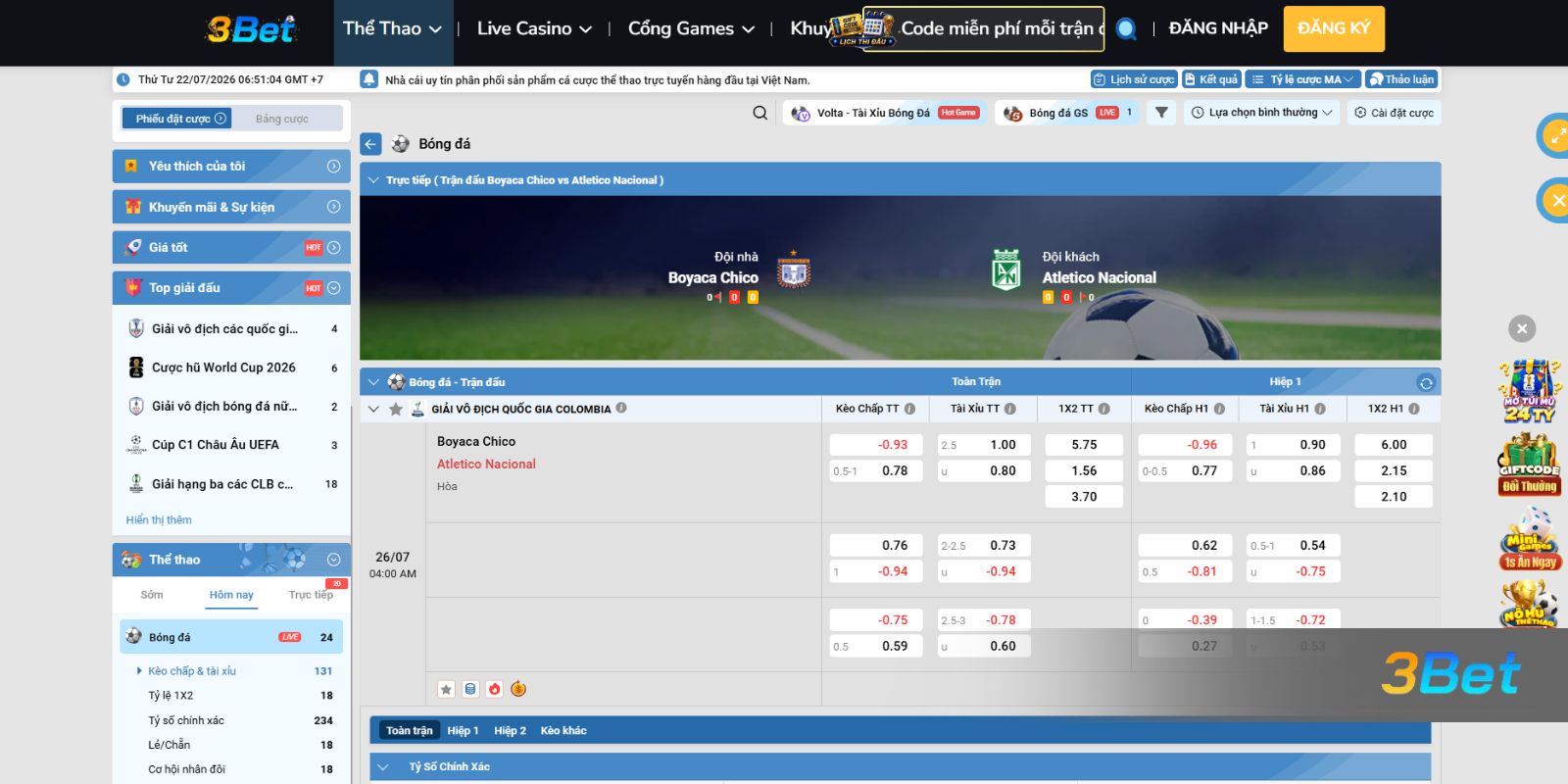Switch to Trực tiếp tab in sidebar
This screenshot has width=1568, height=784.
[x=311, y=595]
